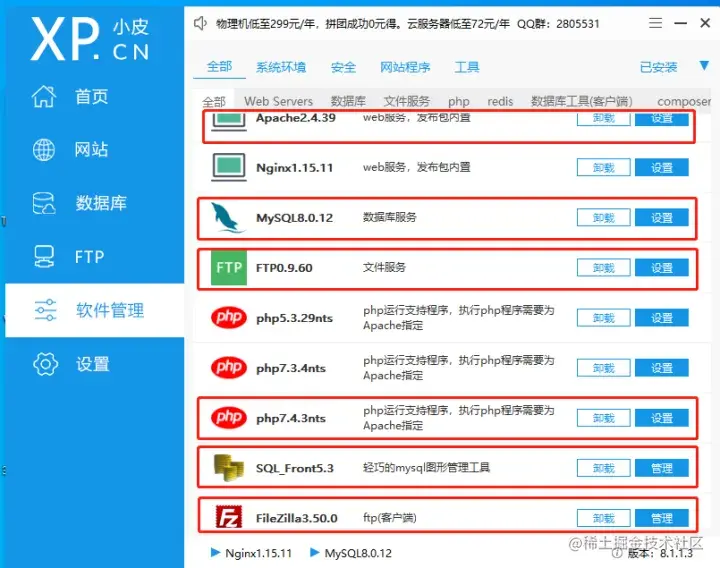Select the 全部 subcategory tab

pyautogui.click(x=214, y=101)
